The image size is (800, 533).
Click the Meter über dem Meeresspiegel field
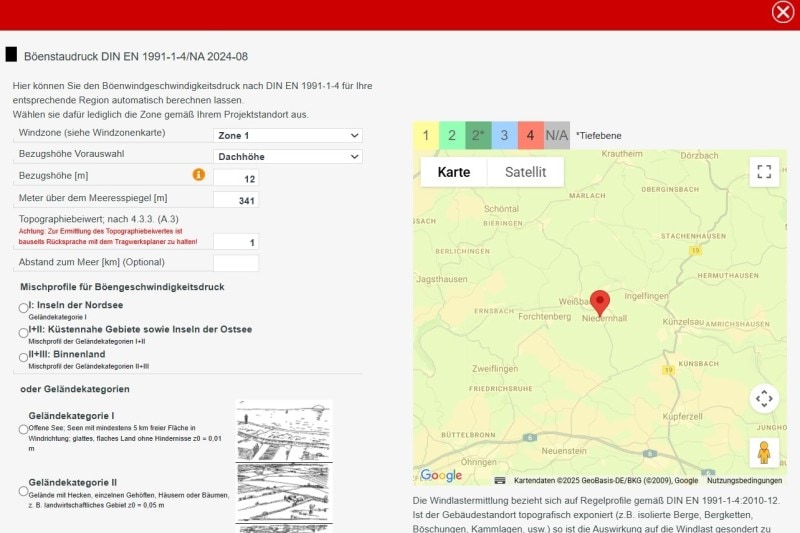tap(236, 199)
